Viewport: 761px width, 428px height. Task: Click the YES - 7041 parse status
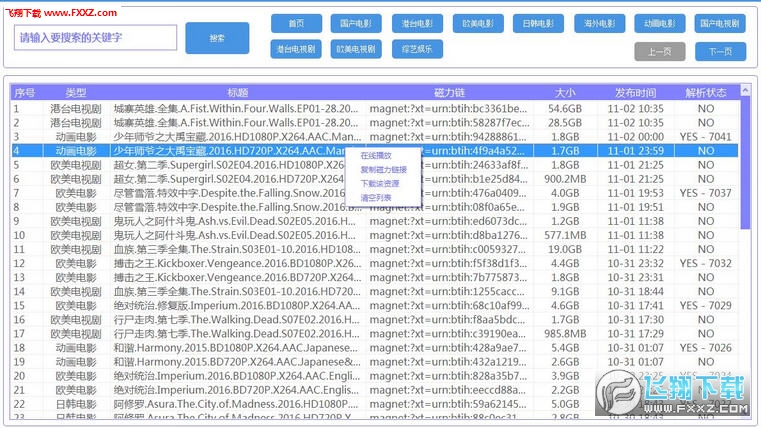[705, 137]
